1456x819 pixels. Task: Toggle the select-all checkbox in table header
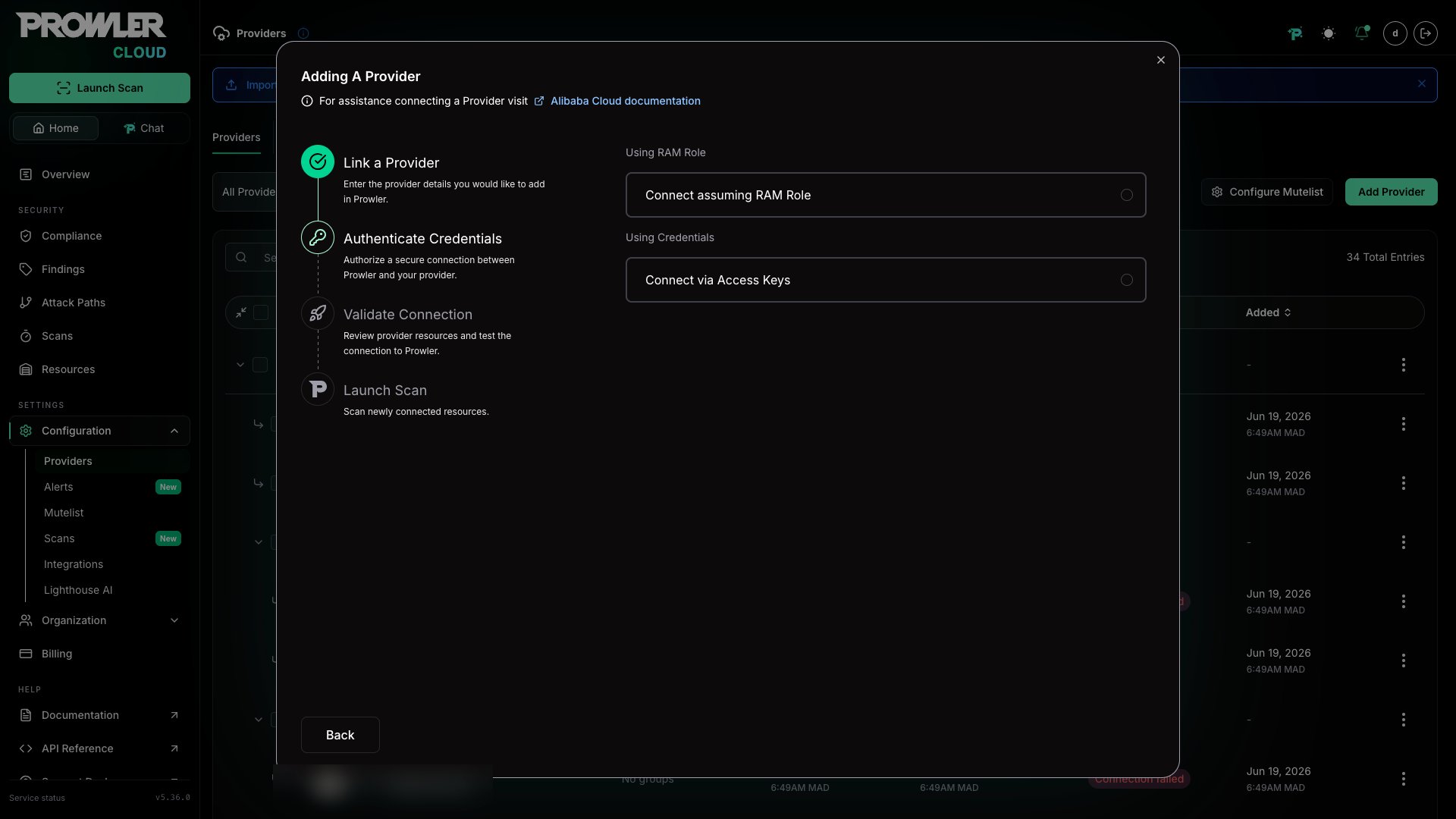pyautogui.click(x=261, y=312)
